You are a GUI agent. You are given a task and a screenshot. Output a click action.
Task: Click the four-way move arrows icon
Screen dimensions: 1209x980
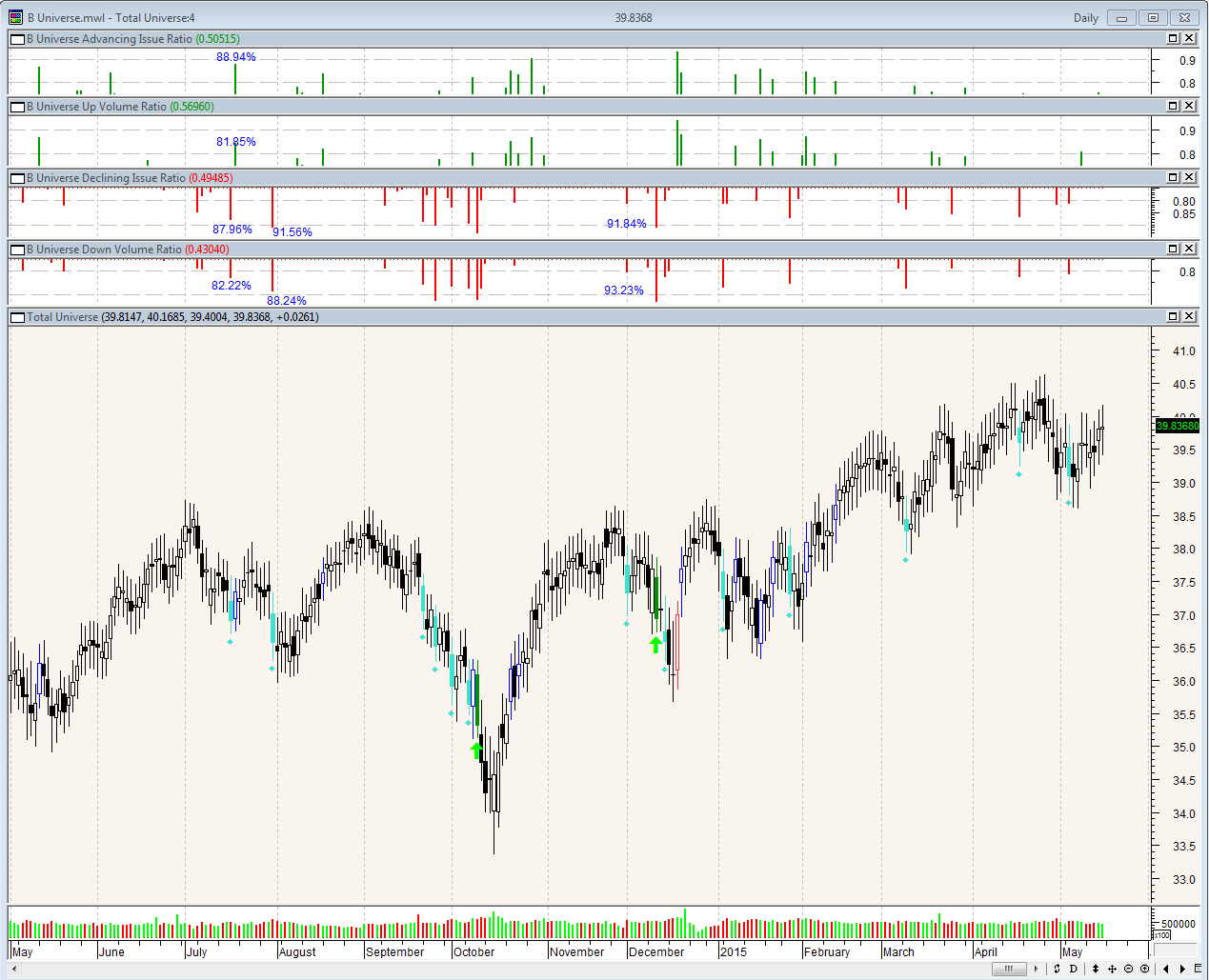(1112, 969)
